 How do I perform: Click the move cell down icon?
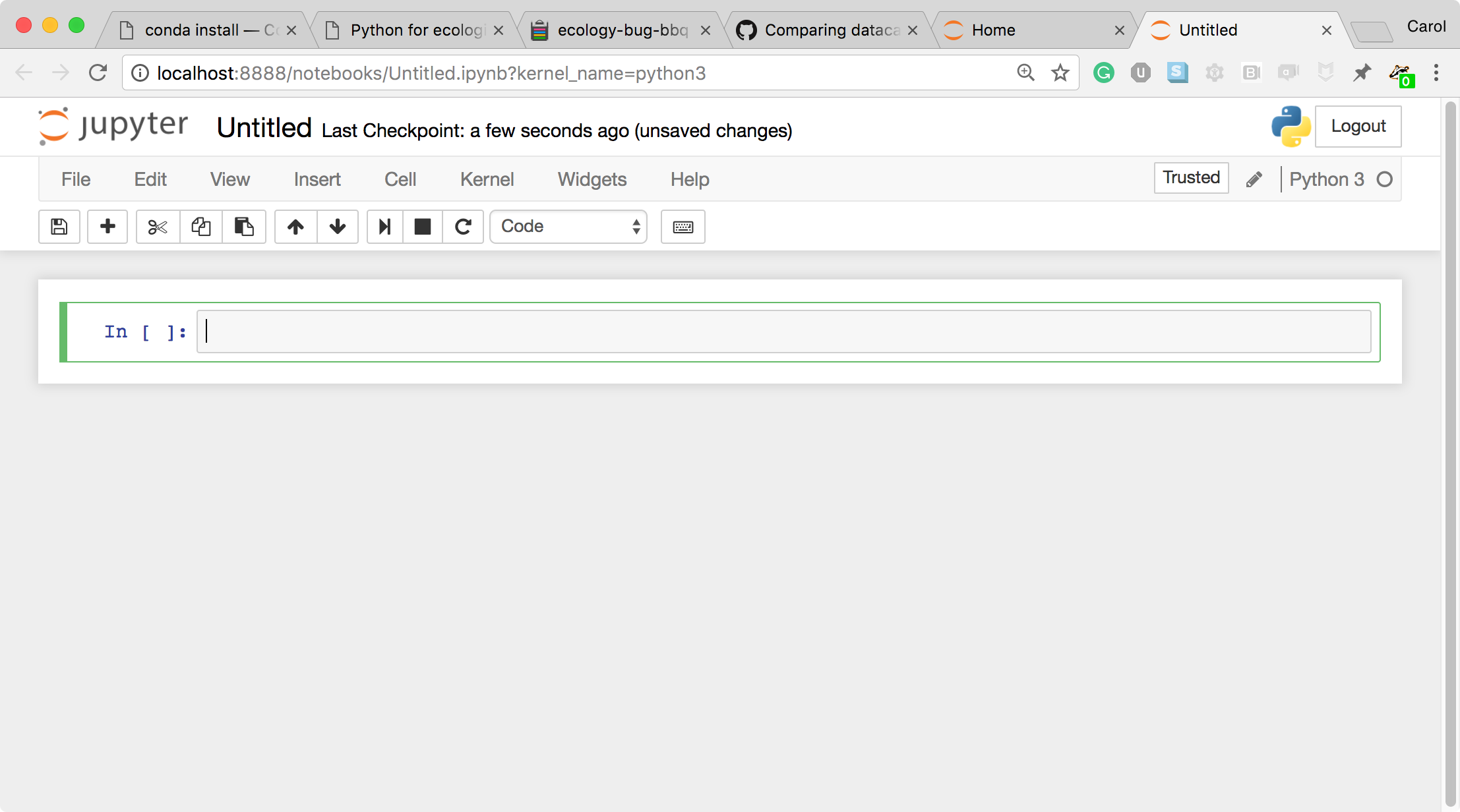point(337,226)
